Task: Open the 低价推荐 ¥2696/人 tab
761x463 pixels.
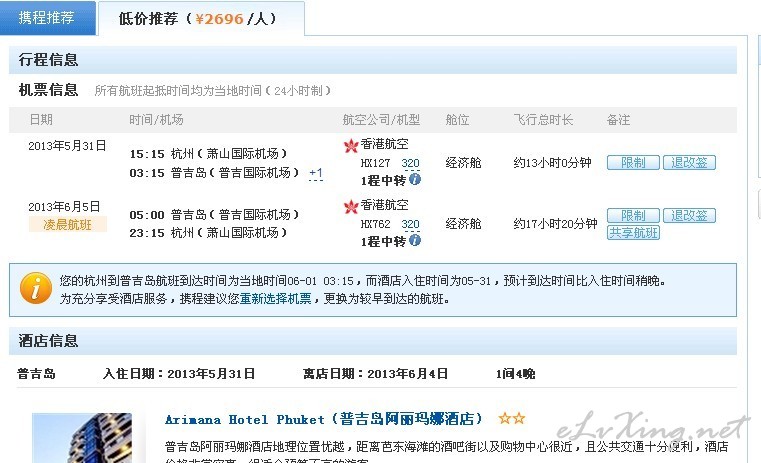Action: [x=201, y=18]
